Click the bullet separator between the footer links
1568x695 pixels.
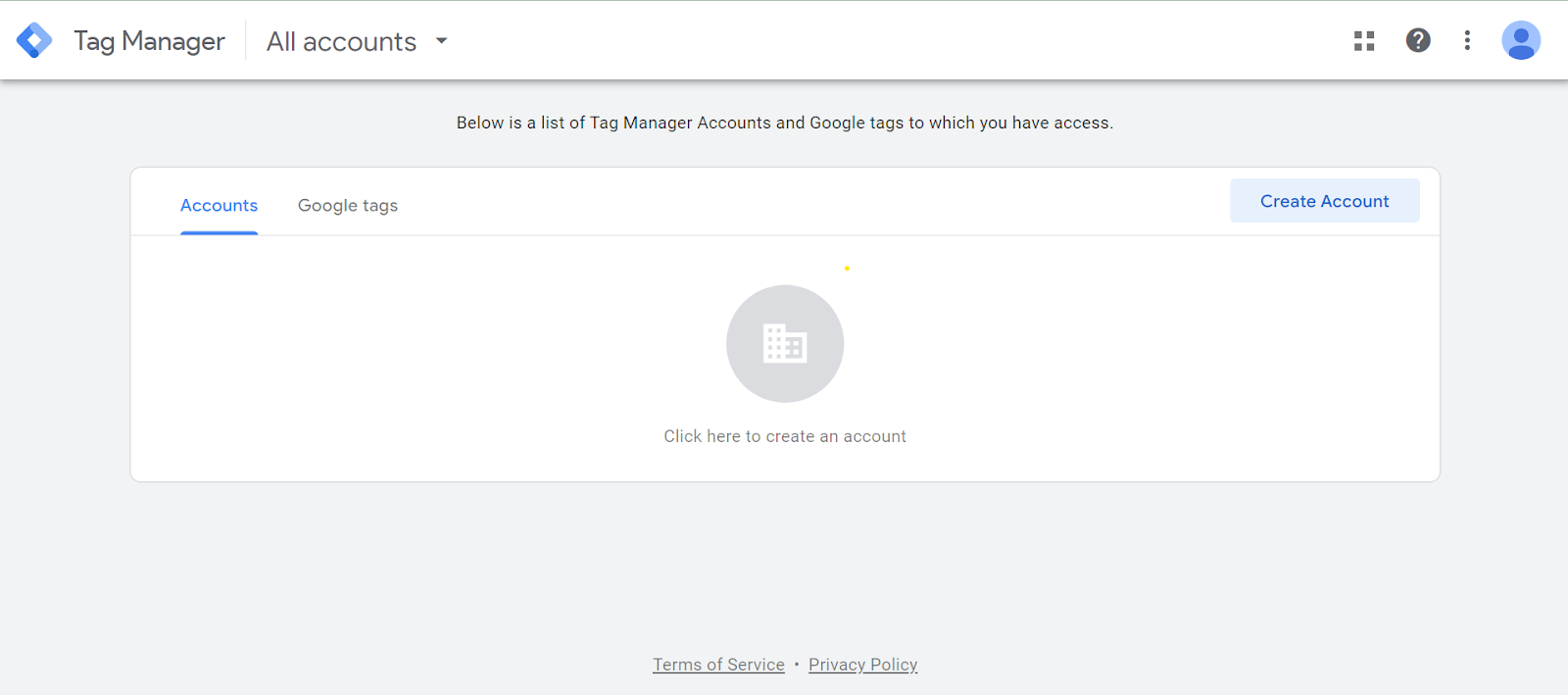(x=797, y=665)
